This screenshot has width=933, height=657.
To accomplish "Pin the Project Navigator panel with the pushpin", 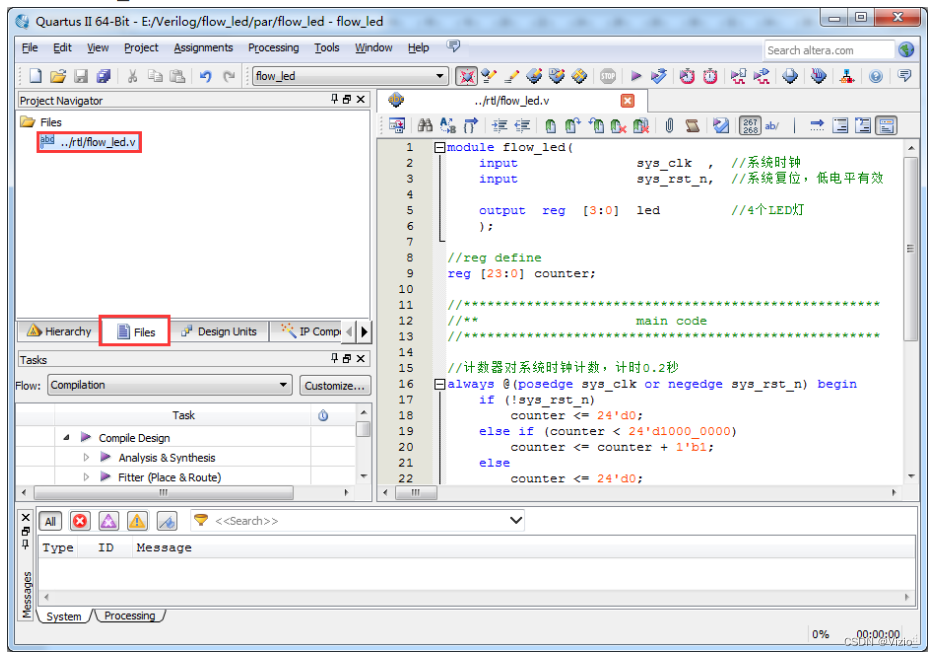I will (334, 99).
